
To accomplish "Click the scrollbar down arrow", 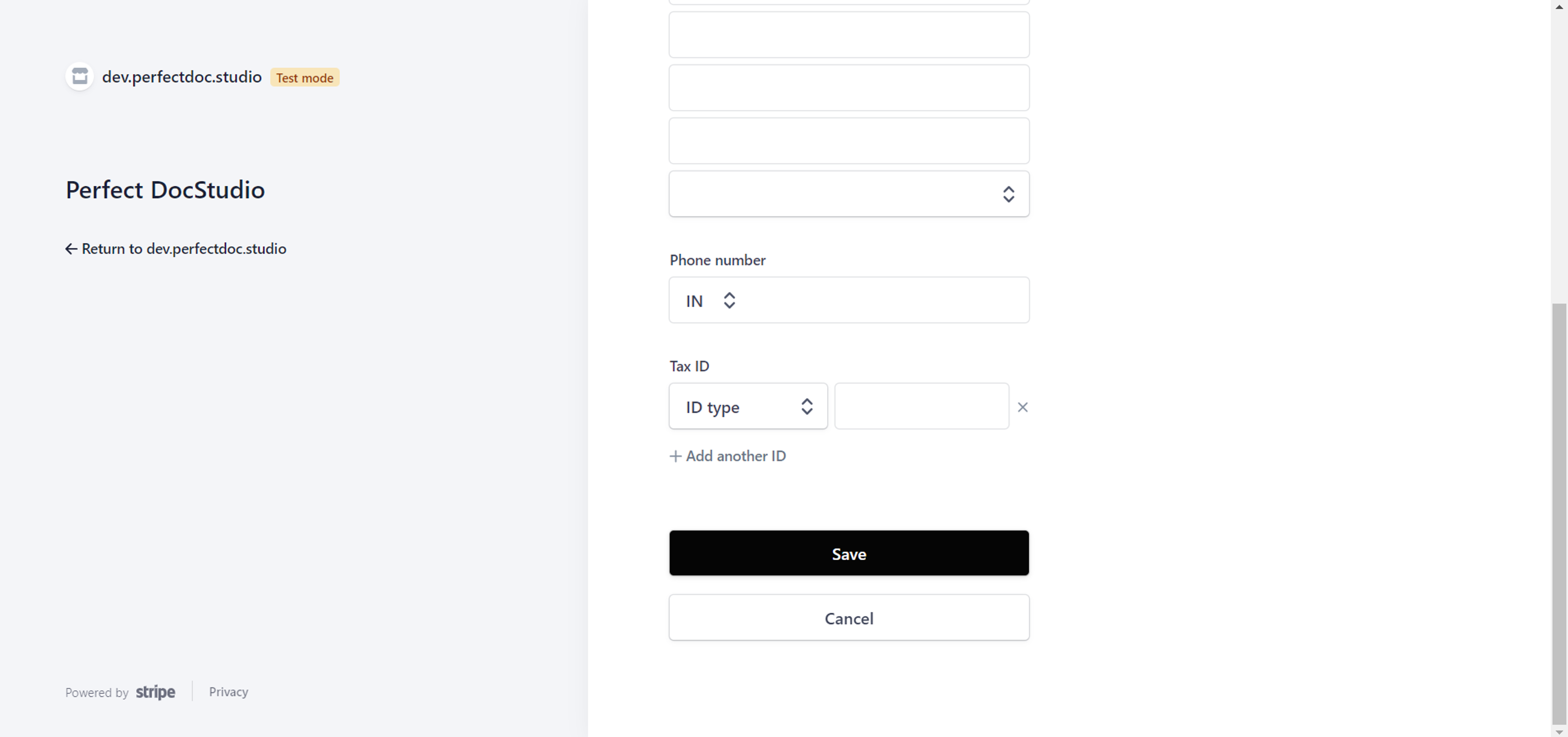I will 1559,732.
